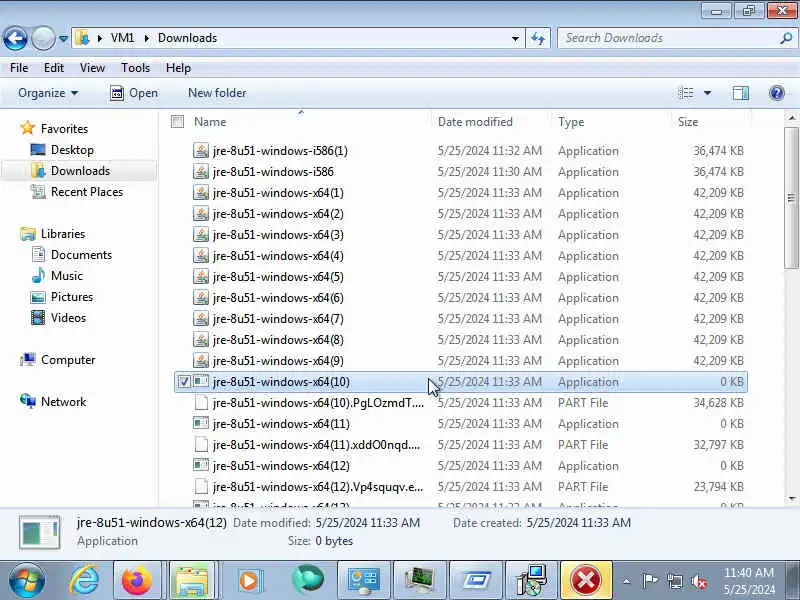Screen dimensions: 800x600
Task: Click the jre-8u51-windows-x64(7) file icon
Action: coord(201,319)
